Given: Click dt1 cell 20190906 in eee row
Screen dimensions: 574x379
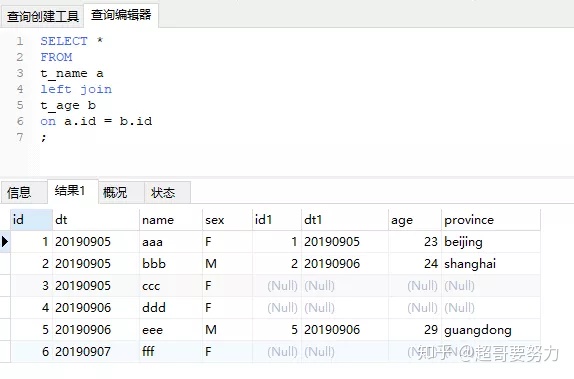Looking at the screenshot, I should point(345,330).
